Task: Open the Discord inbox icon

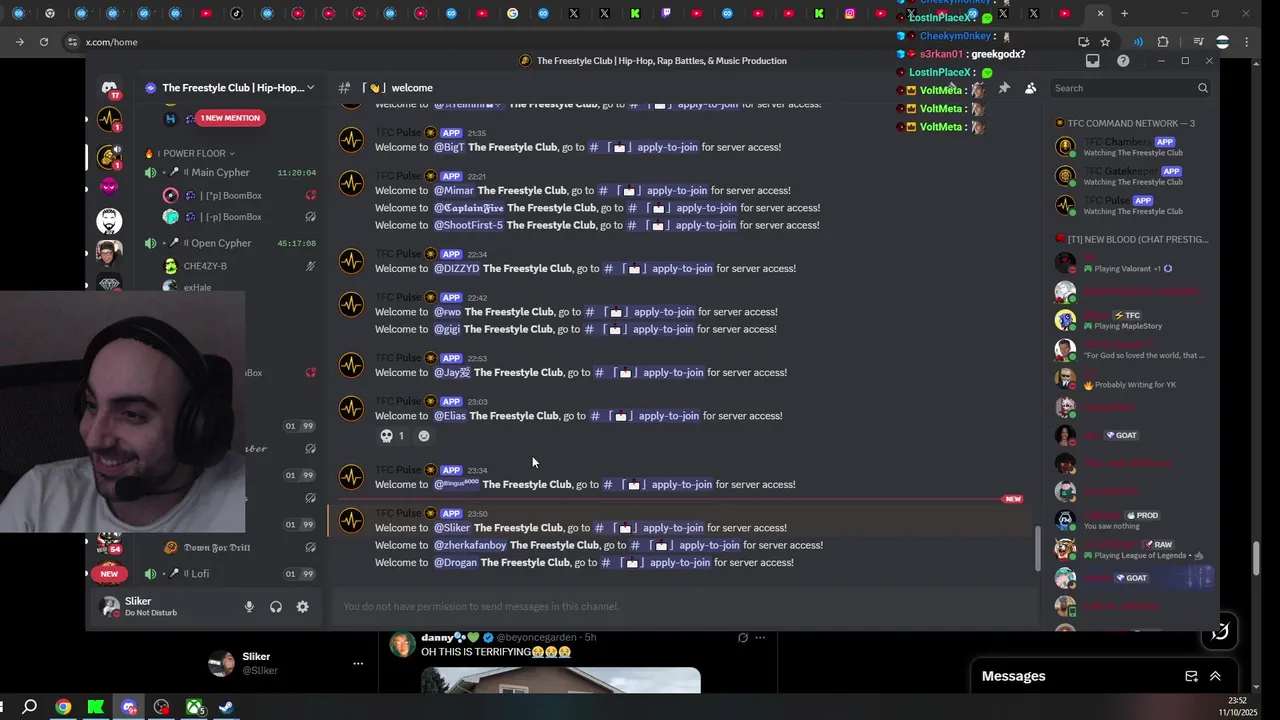Action: click(x=1092, y=61)
